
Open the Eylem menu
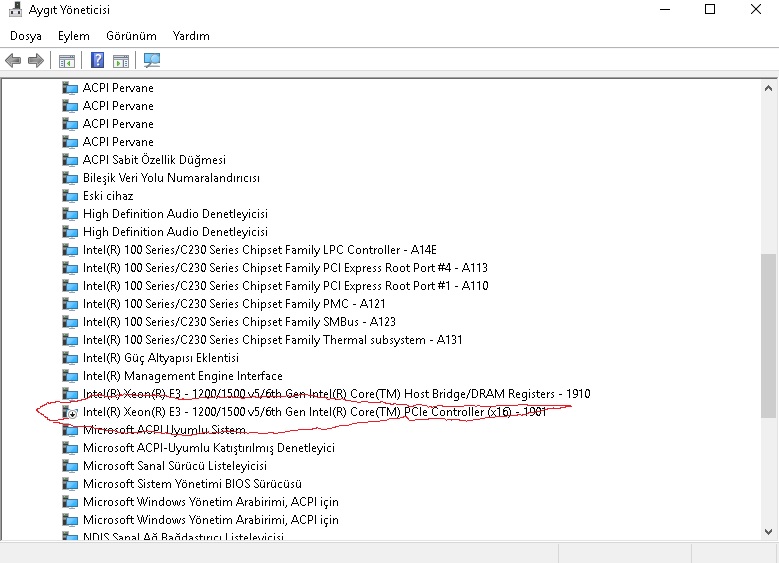74,36
